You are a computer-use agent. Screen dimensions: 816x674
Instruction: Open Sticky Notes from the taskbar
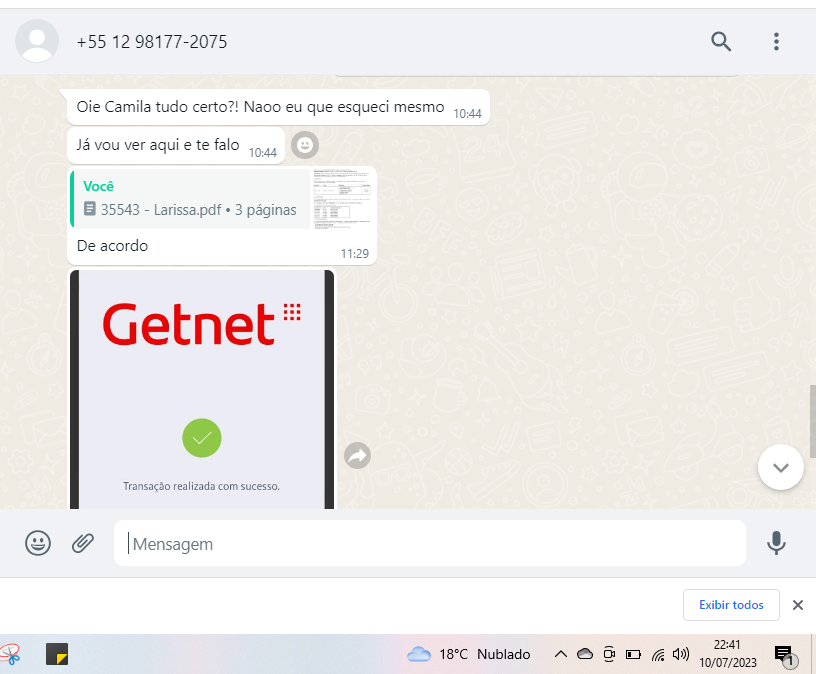(57, 654)
